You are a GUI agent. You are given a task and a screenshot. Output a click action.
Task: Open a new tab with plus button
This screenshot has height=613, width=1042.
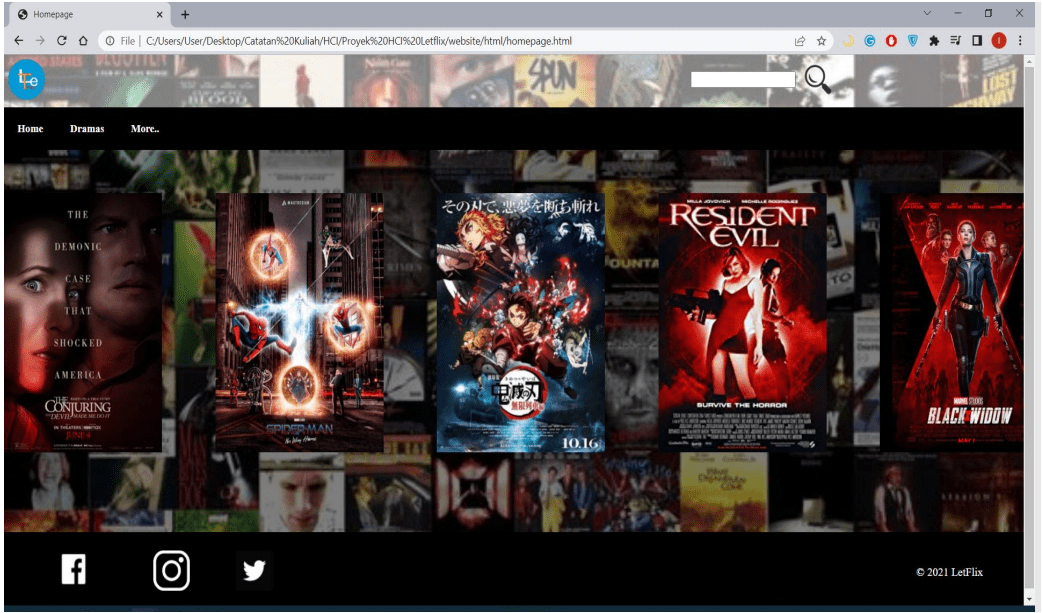click(185, 14)
